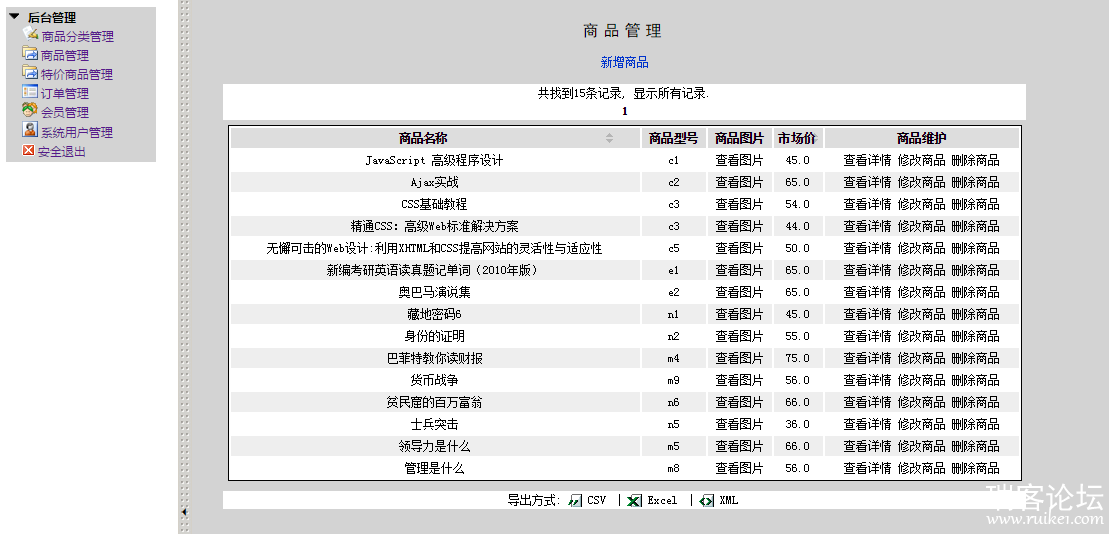Screen dimensions: 1109x534
Task: Click the 订单管理 list icon
Action: (x=30, y=91)
